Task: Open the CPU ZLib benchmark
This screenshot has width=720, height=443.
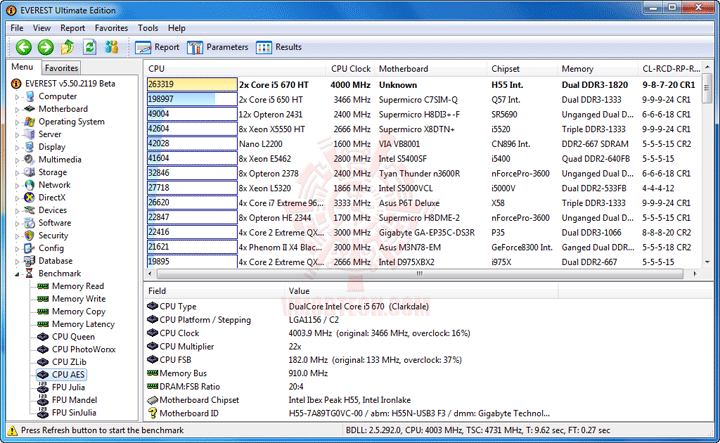Action: 62,362
